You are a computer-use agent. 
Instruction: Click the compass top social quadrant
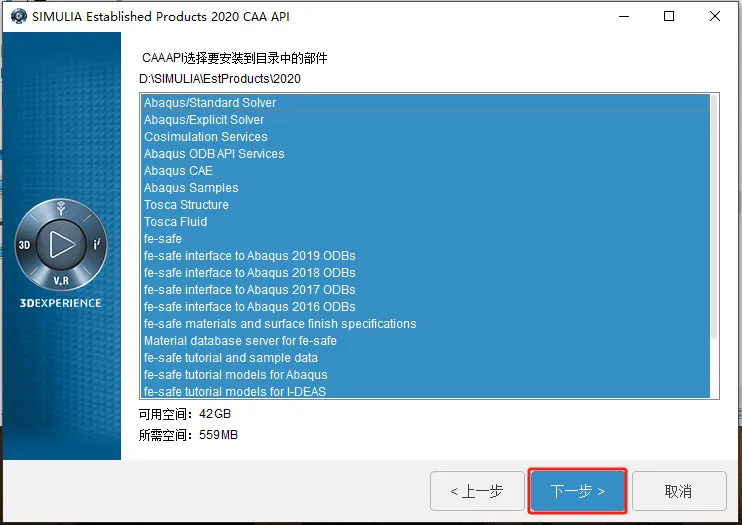61,208
